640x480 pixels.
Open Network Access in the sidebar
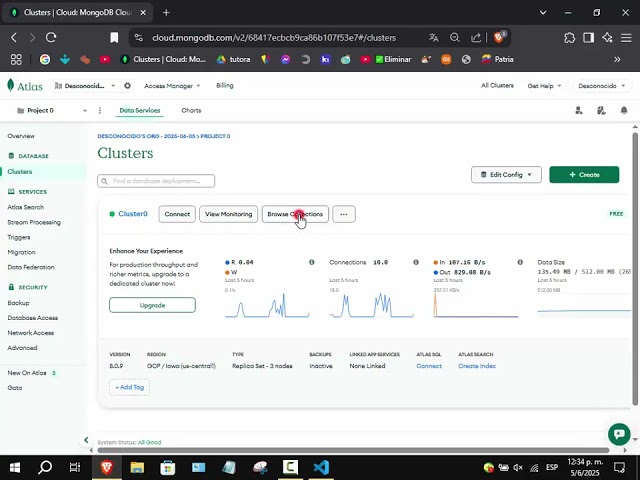pos(31,333)
